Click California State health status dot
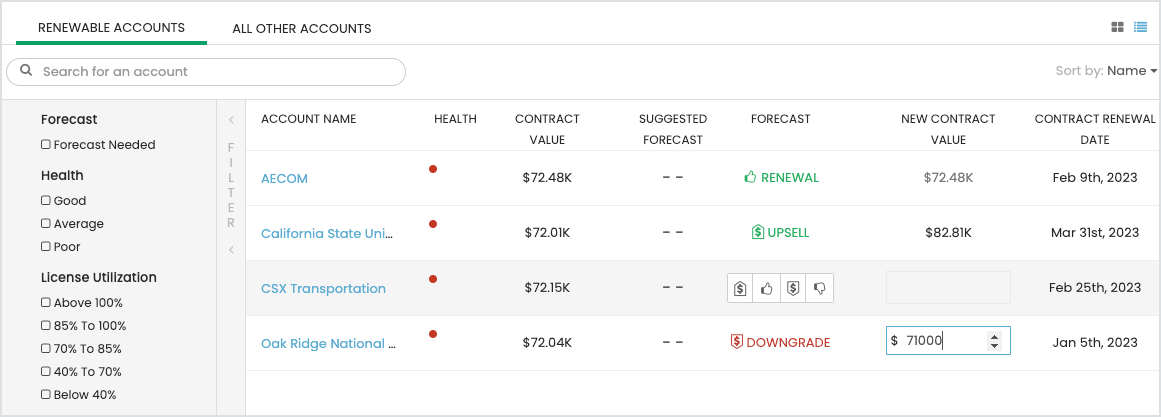1161x417 pixels. click(x=433, y=224)
